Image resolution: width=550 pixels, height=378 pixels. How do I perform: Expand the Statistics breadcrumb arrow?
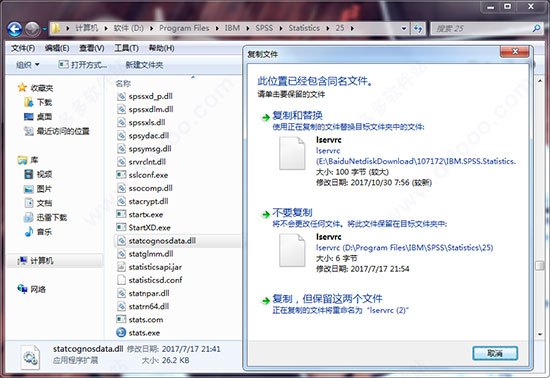328,28
